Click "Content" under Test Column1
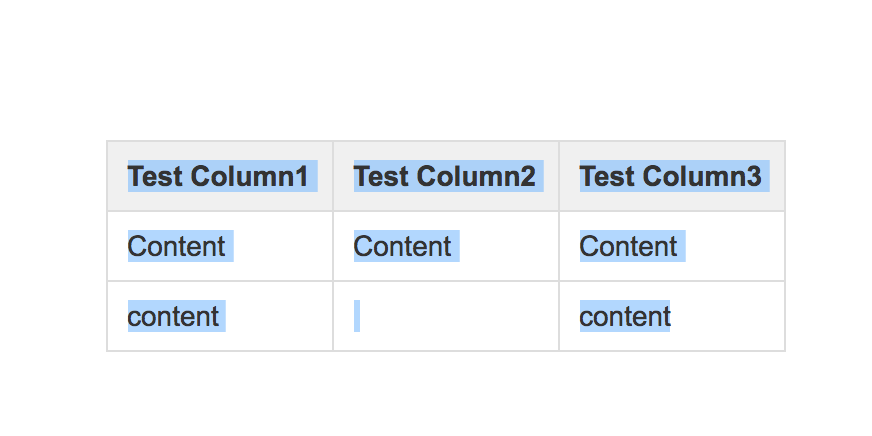Image resolution: width=872 pixels, height=436 pixels. point(176,246)
